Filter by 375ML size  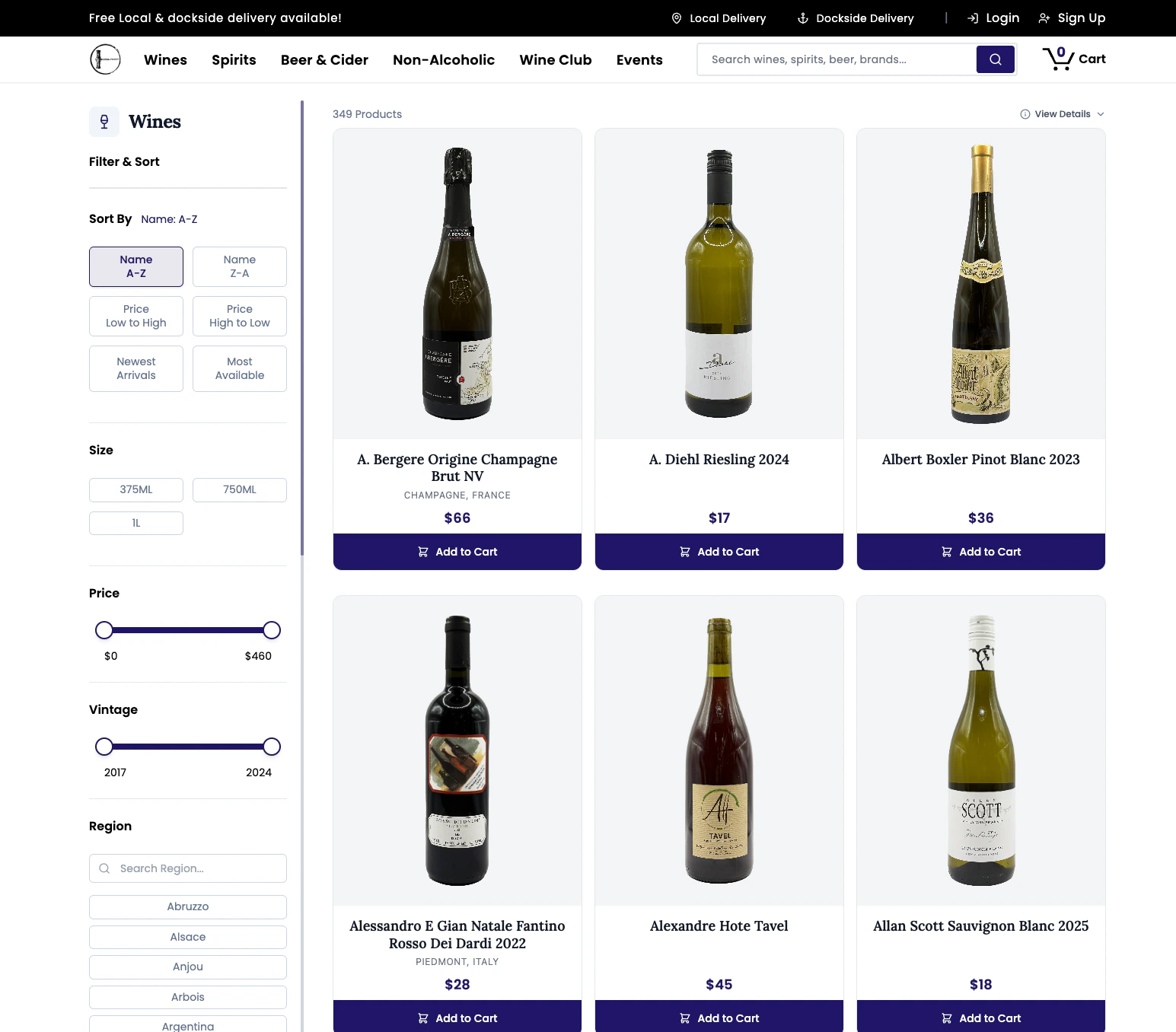tap(136, 489)
